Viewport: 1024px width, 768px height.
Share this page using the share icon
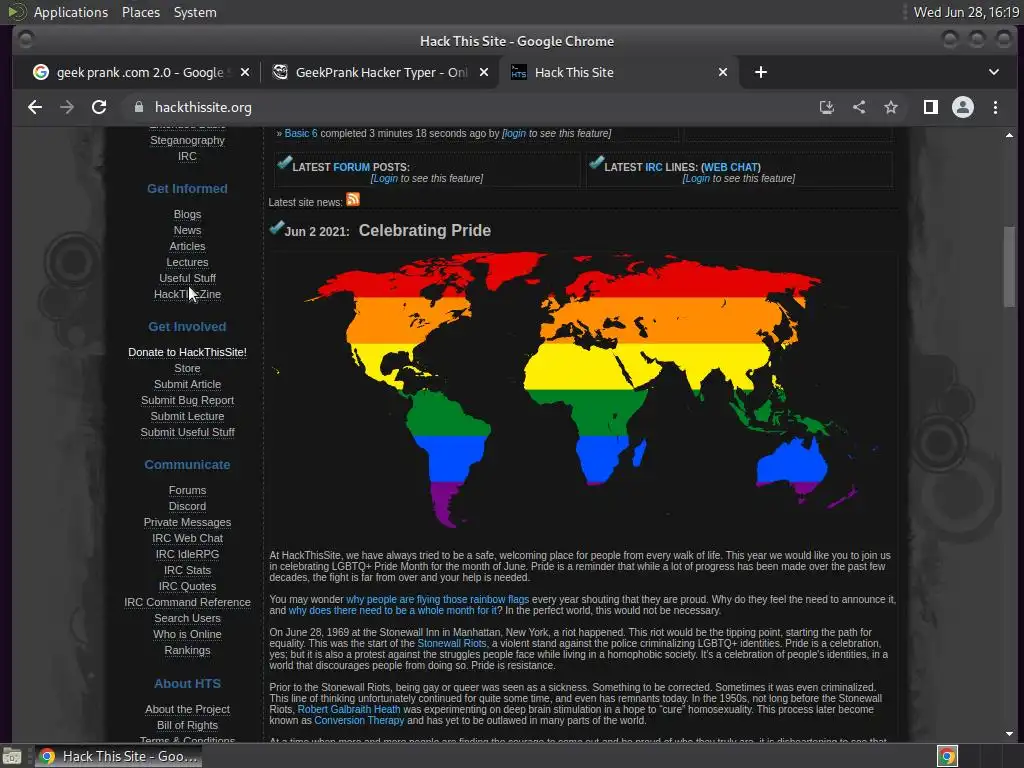coord(859,107)
